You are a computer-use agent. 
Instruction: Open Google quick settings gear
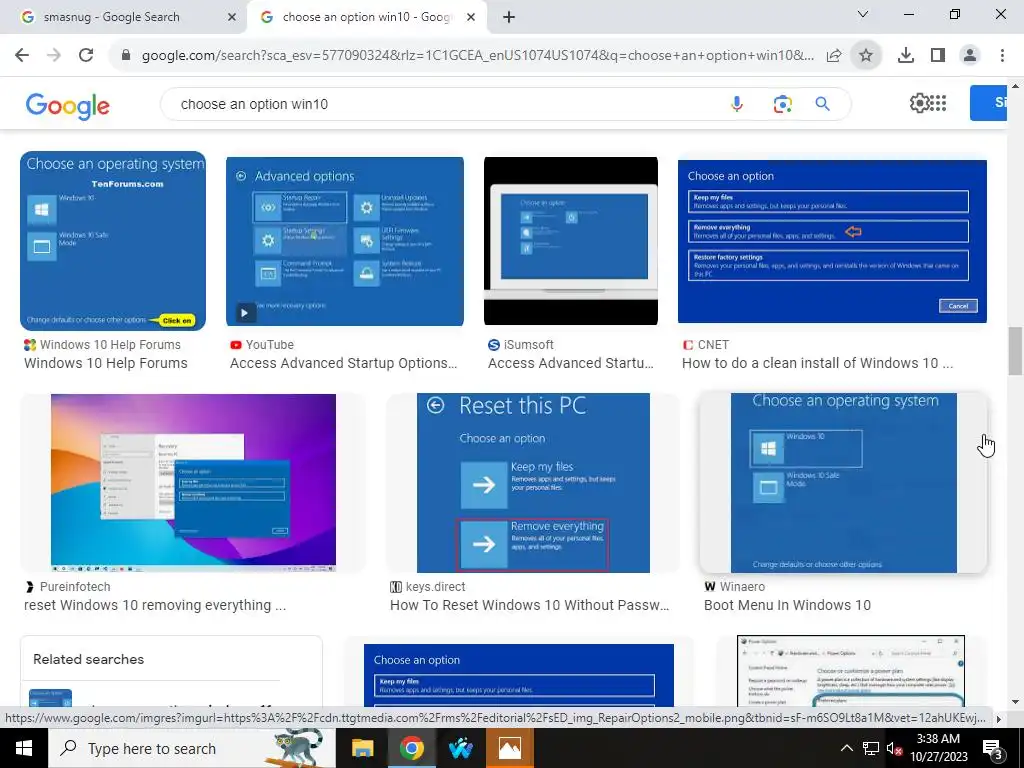pyautogui.click(x=919, y=103)
